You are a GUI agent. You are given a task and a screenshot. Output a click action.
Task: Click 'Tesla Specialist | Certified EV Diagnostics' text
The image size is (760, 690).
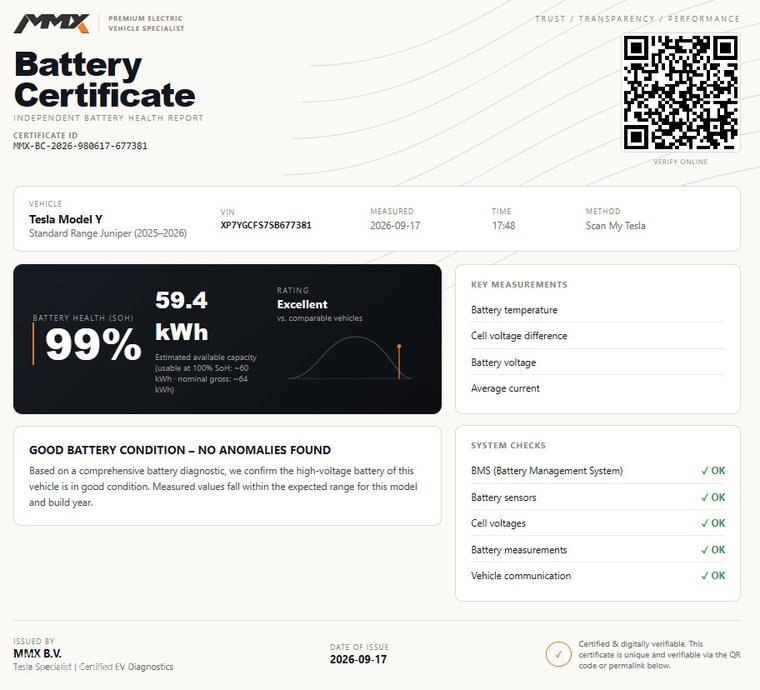click(93, 667)
